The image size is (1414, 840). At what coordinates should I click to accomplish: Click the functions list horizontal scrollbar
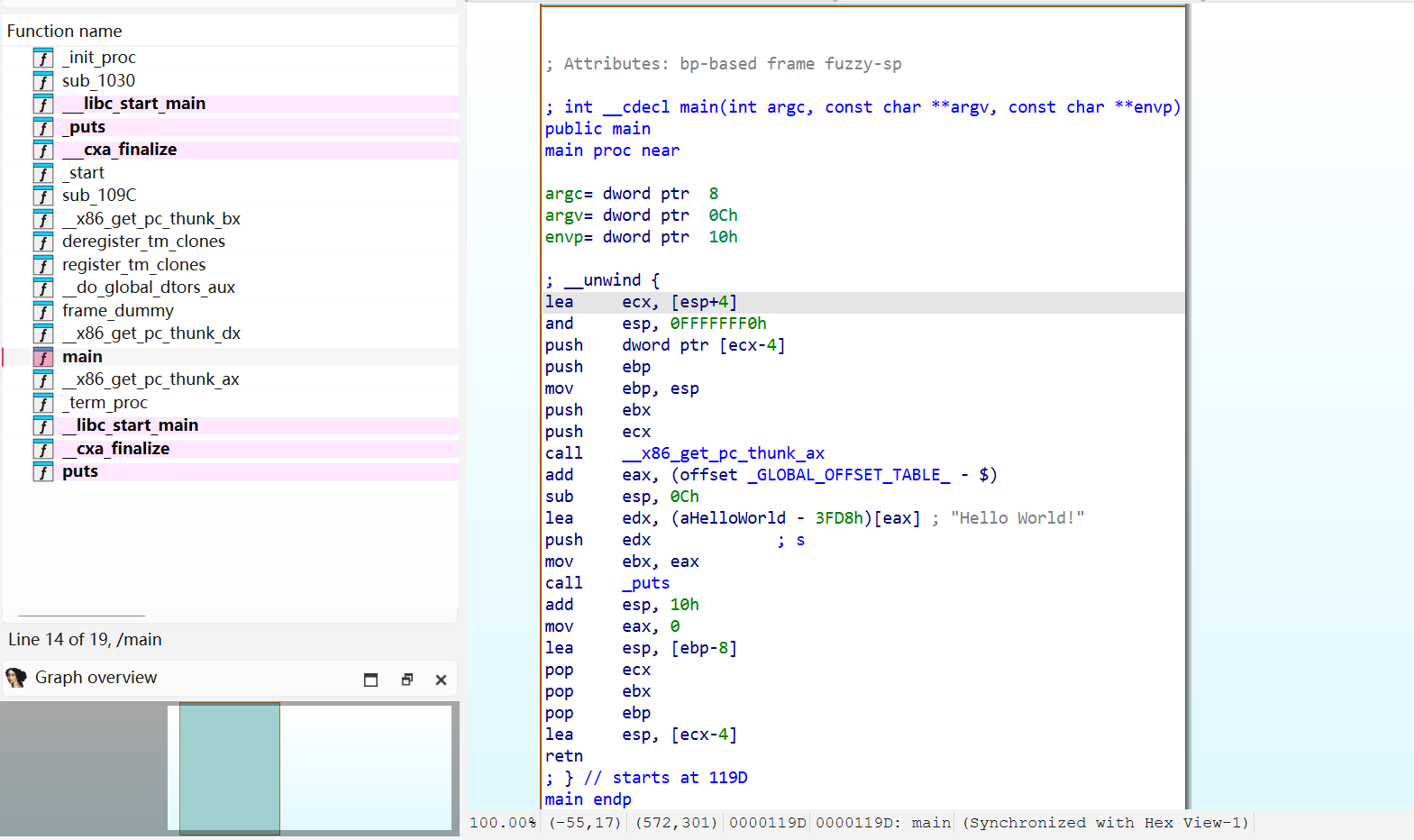tap(82, 616)
